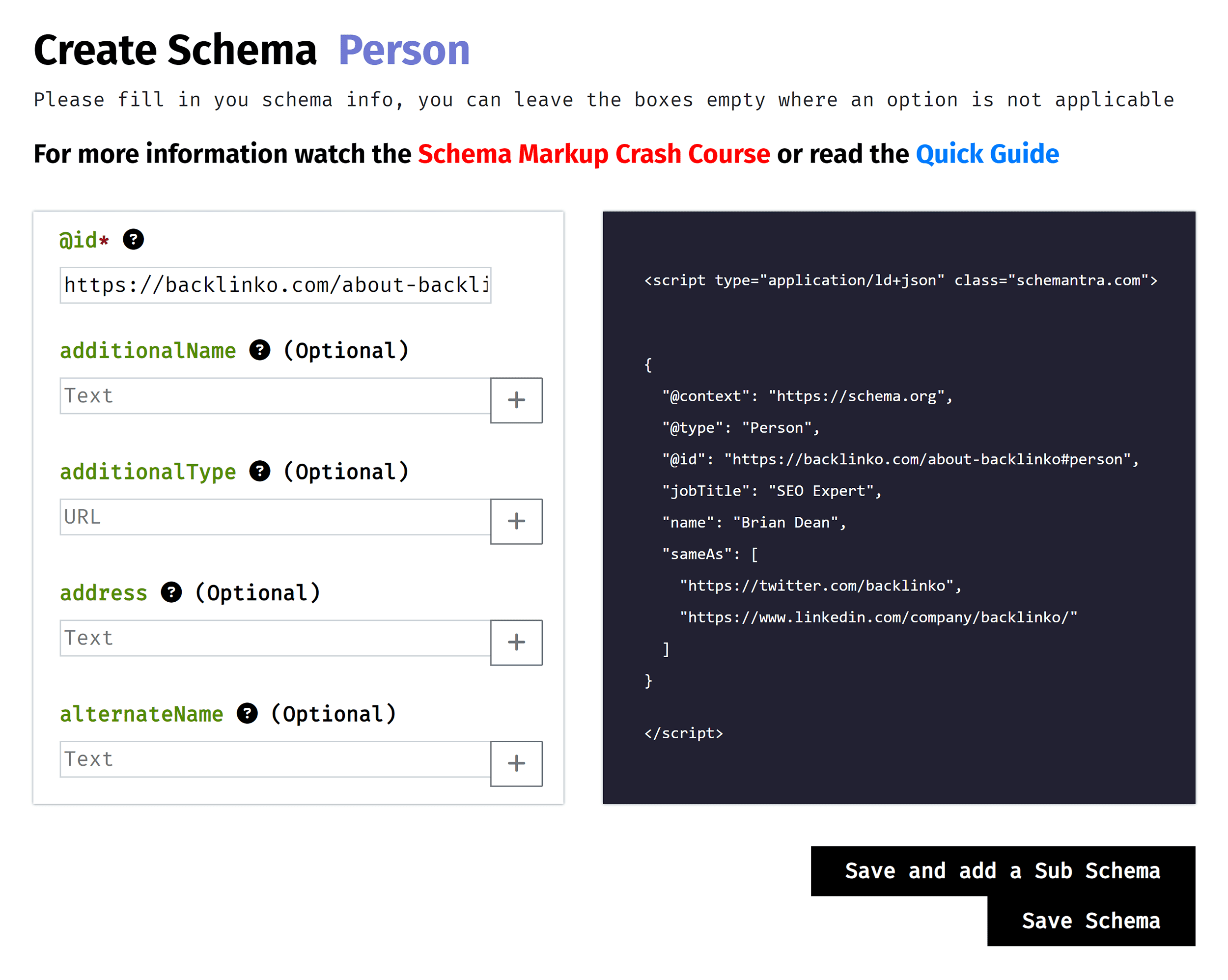
Task: Click the additionalType question mark icon
Action: [x=260, y=471]
